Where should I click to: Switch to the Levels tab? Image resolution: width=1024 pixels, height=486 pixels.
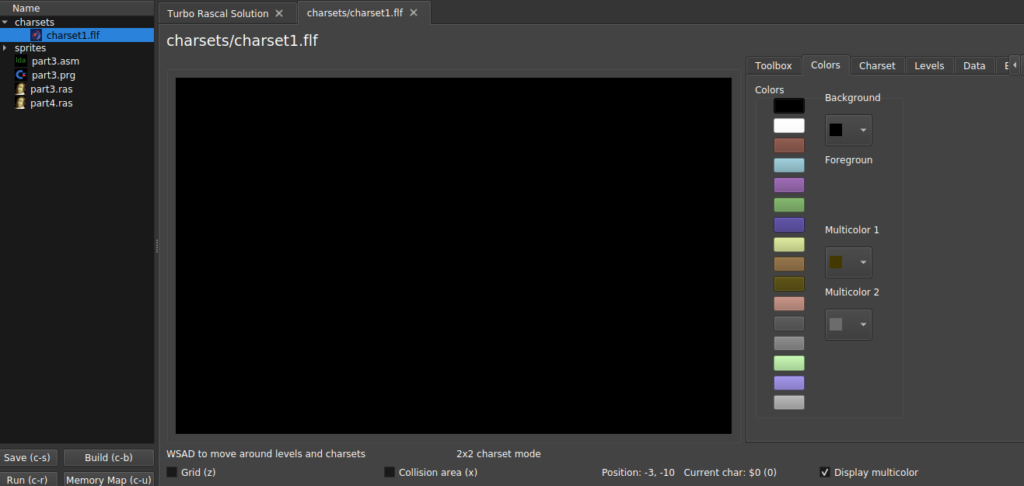(929, 65)
